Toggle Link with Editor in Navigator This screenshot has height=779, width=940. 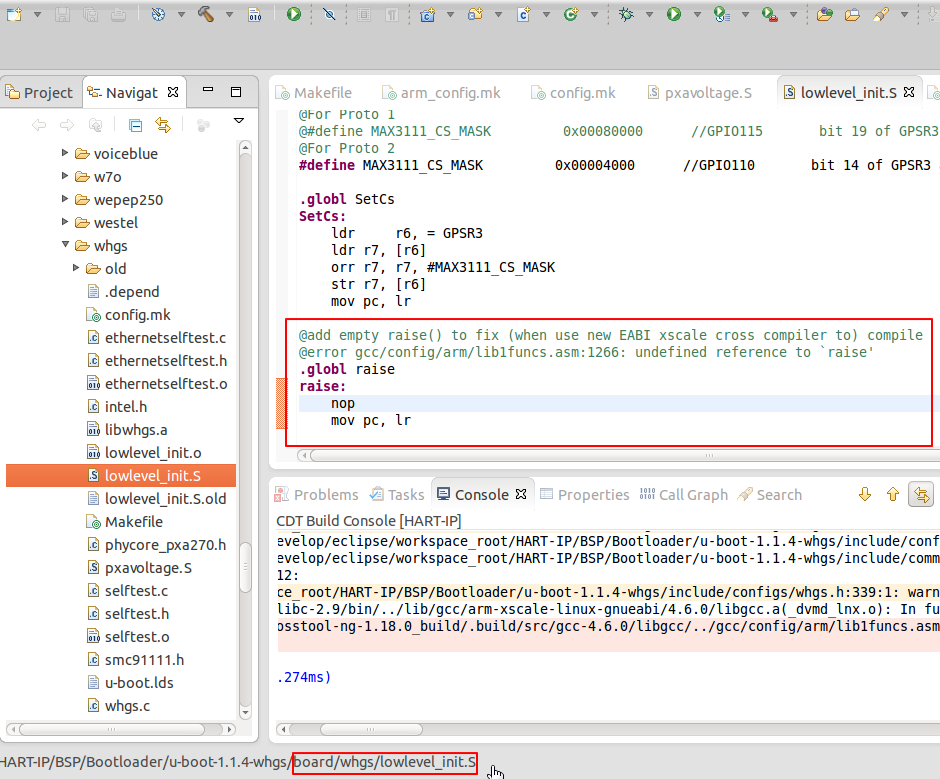163,125
